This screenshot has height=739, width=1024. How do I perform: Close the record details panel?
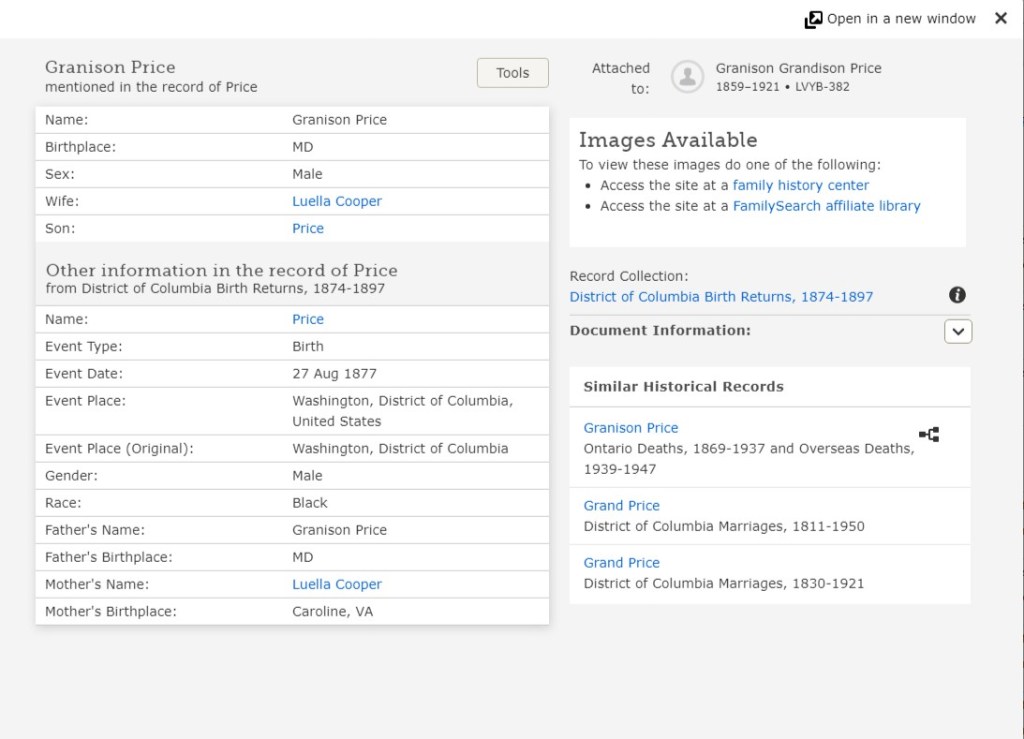point(1000,18)
